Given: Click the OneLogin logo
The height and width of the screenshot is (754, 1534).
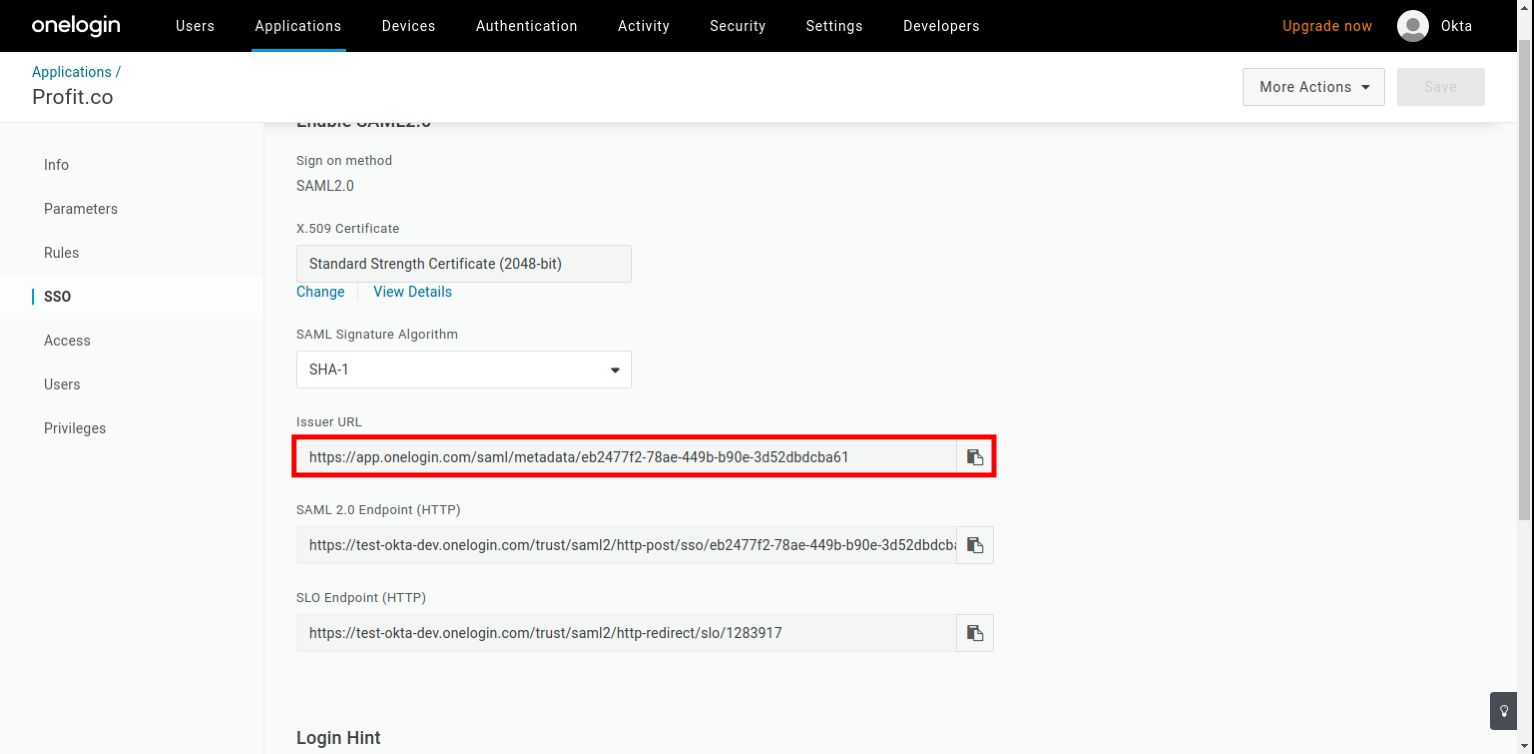Looking at the screenshot, I should pos(76,26).
